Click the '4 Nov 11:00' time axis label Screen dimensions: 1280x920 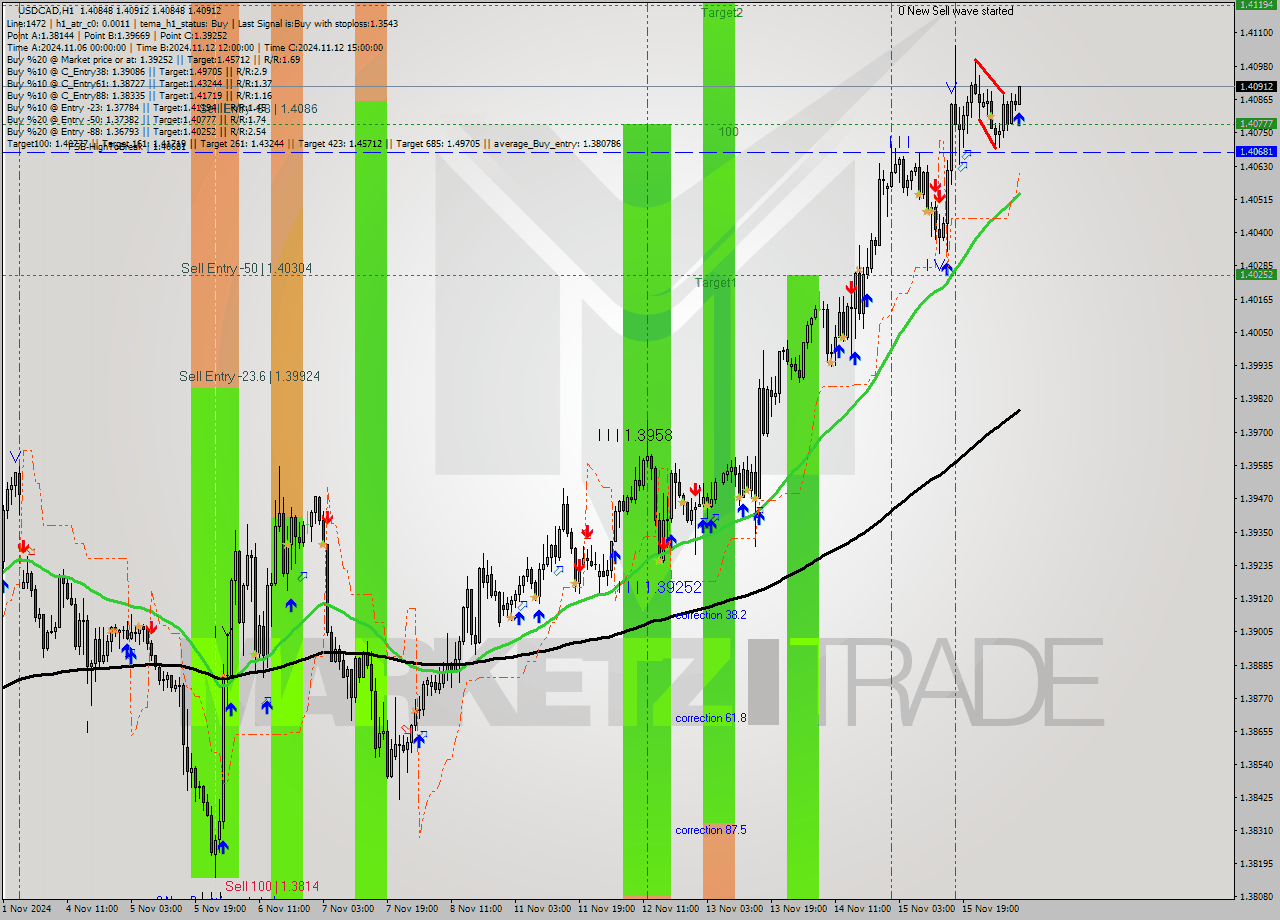94,909
